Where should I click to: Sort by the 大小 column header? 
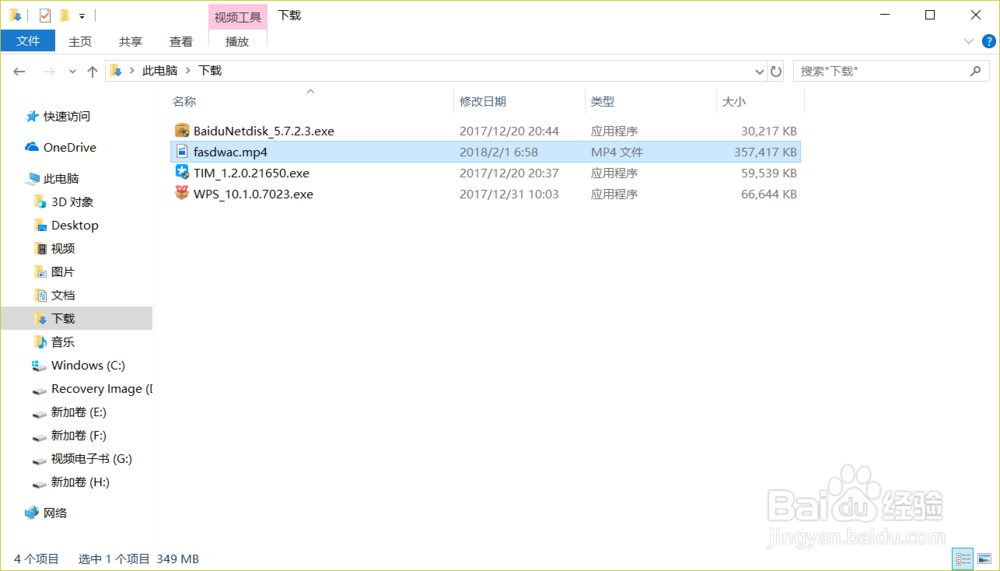[733, 101]
